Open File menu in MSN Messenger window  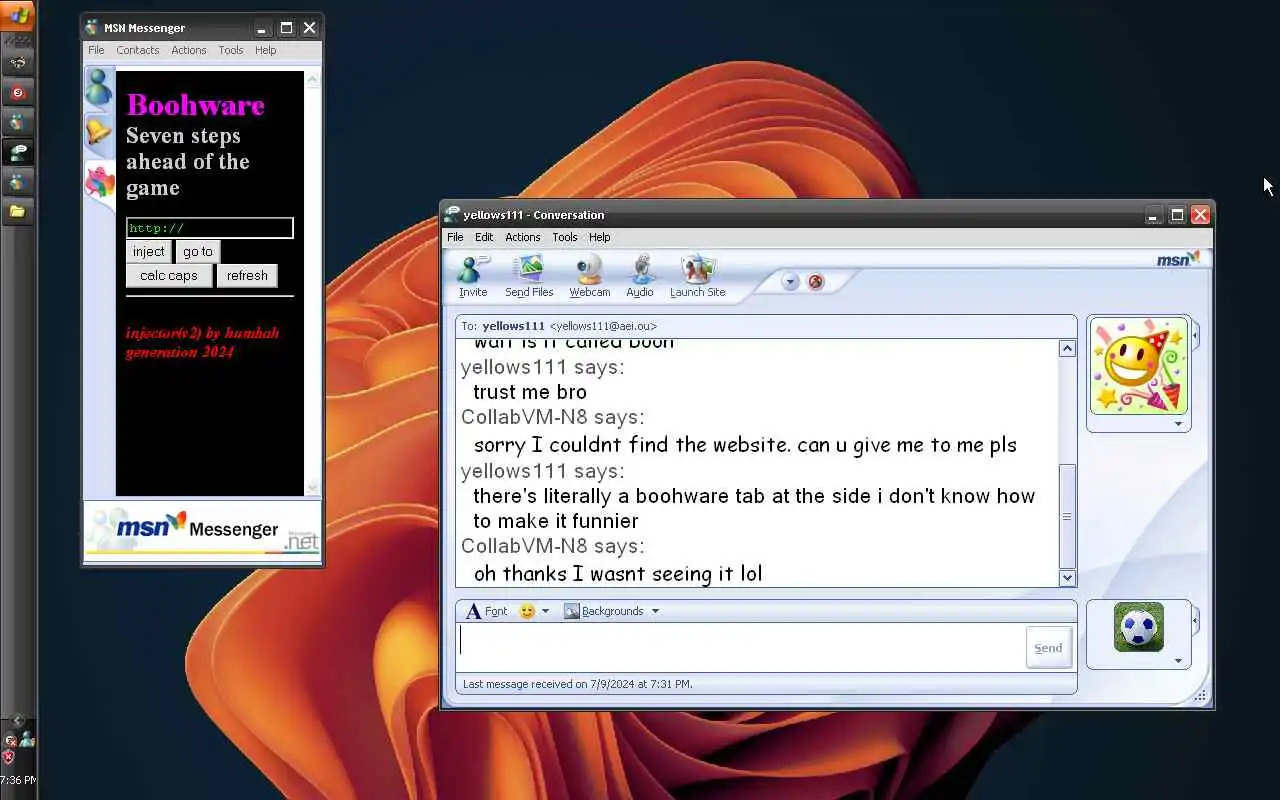point(96,50)
